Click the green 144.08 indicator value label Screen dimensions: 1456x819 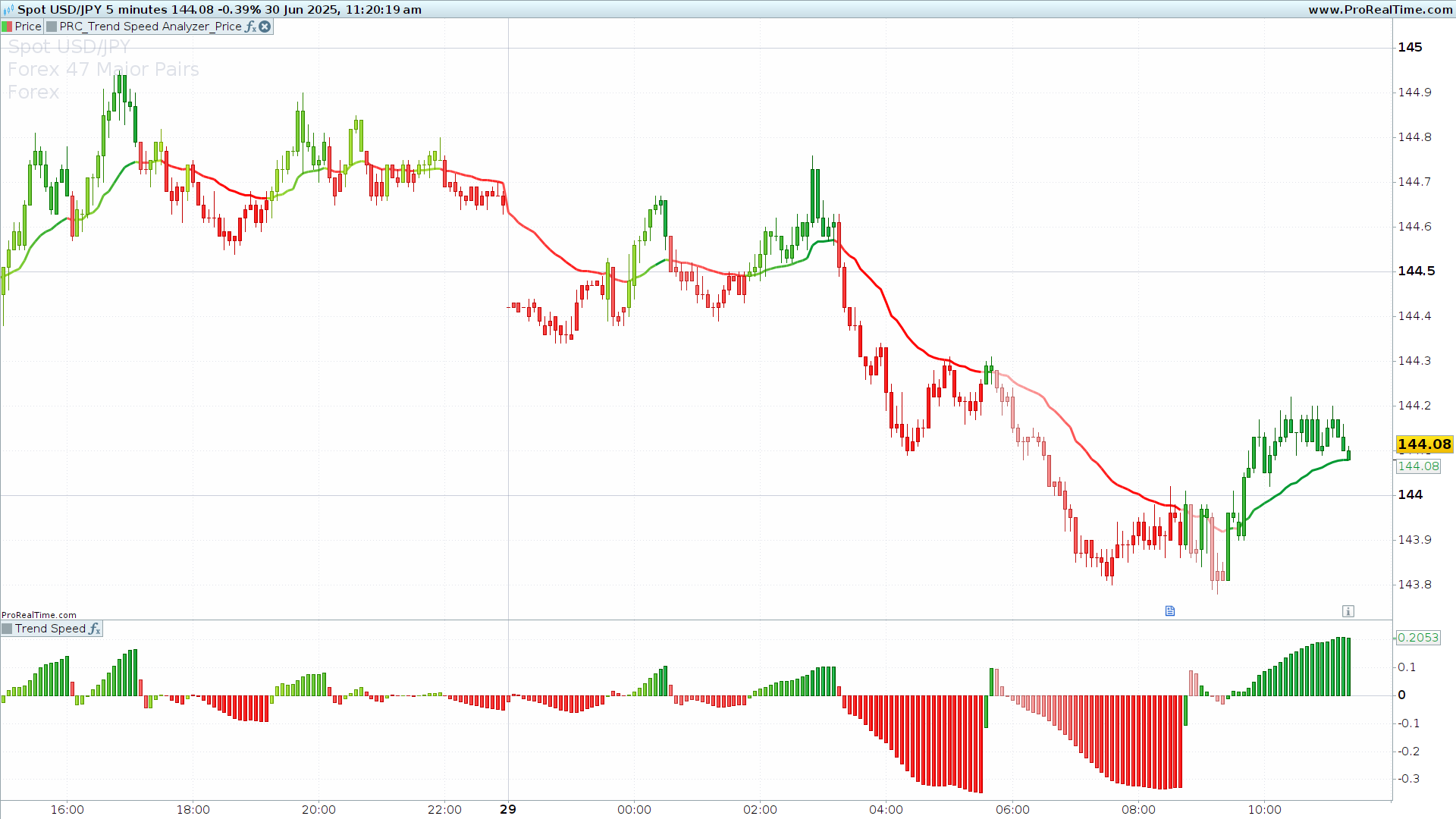pyautogui.click(x=1418, y=466)
